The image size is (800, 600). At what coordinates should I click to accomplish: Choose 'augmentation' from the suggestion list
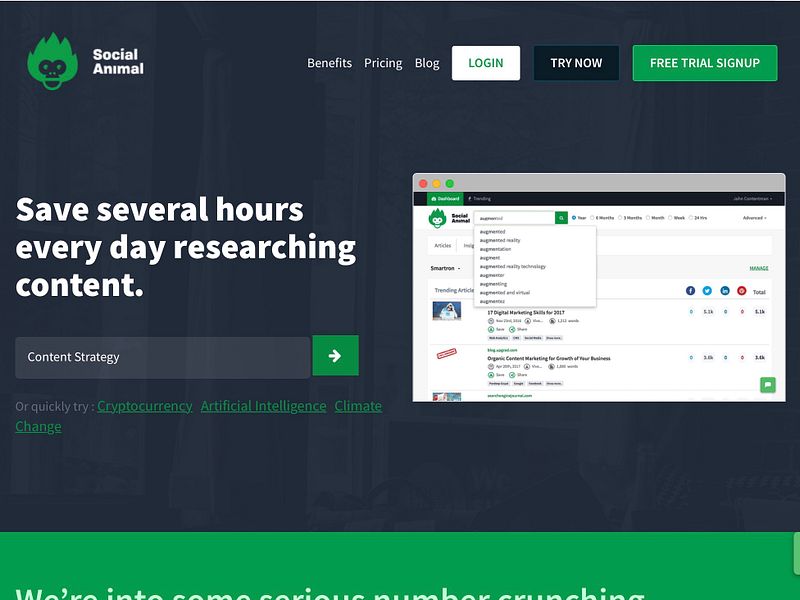point(495,249)
